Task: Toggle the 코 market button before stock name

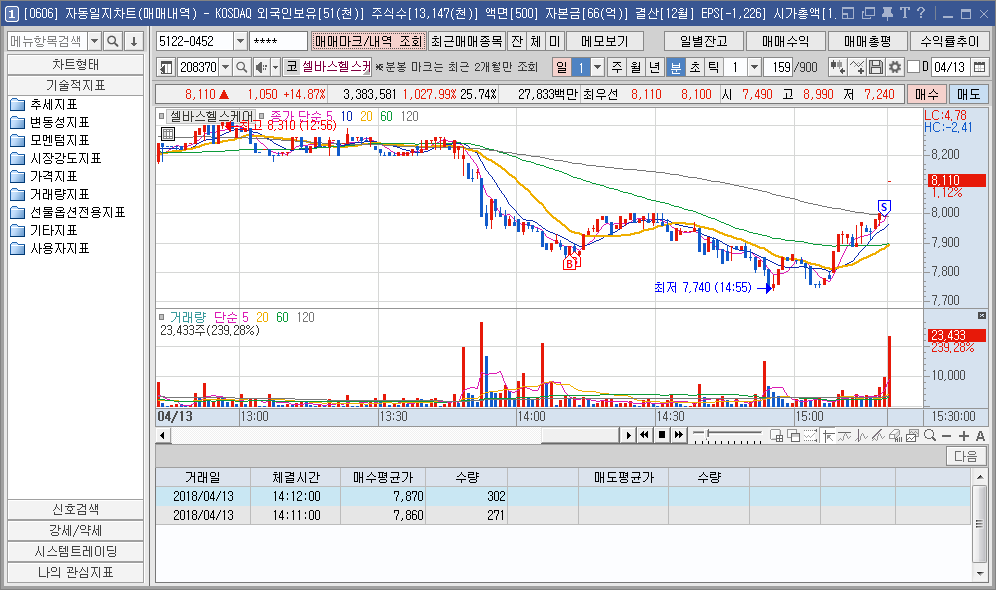Action: click(291, 67)
